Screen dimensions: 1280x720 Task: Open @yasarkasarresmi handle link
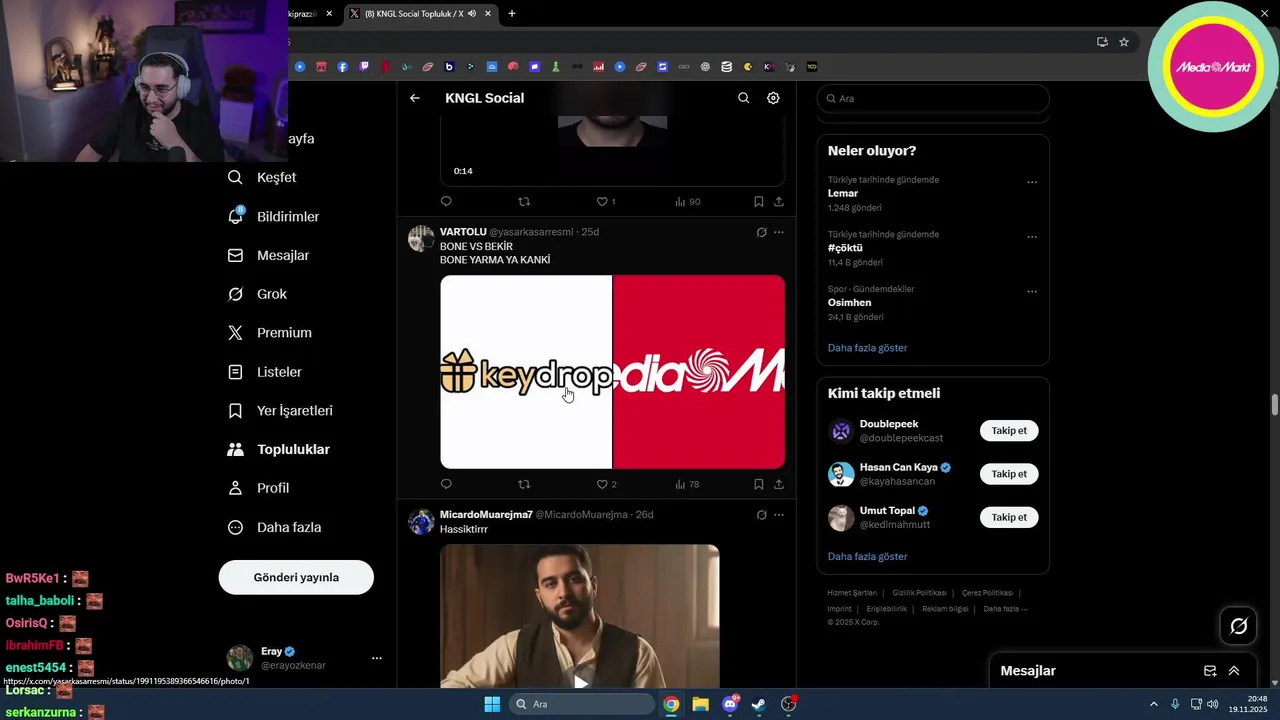click(531, 232)
